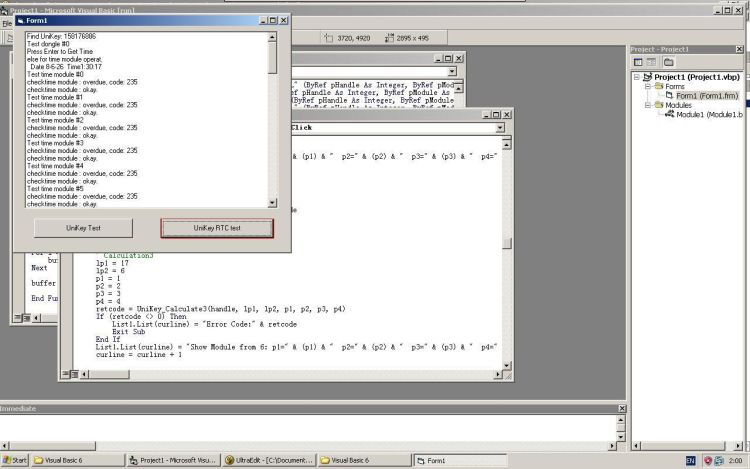Click front code window scroll right arrow

point(498,374)
